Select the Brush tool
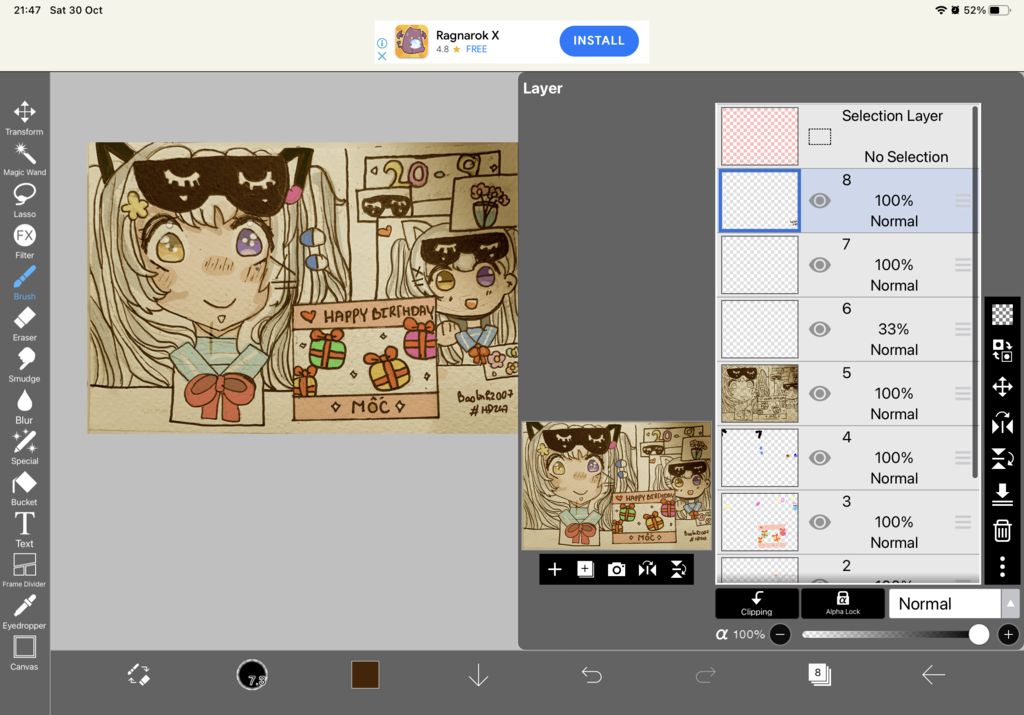Viewport: 1024px width, 715px height. pyautogui.click(x=24, y=283)
